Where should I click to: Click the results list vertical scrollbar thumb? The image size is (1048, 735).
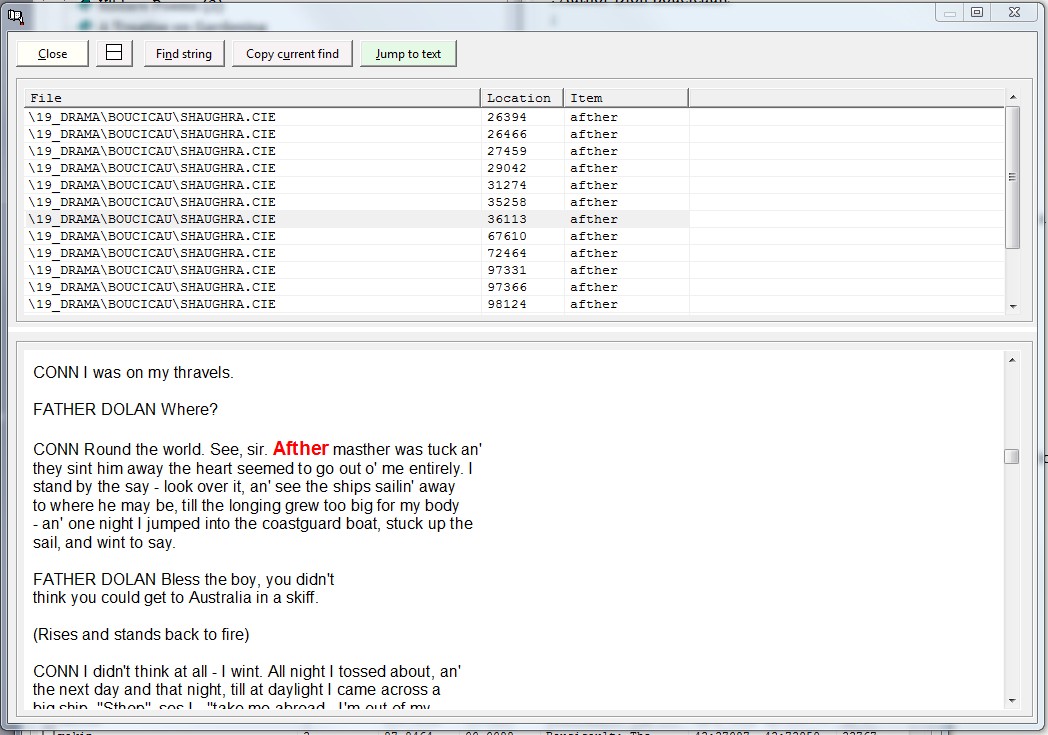point(1012,177)
